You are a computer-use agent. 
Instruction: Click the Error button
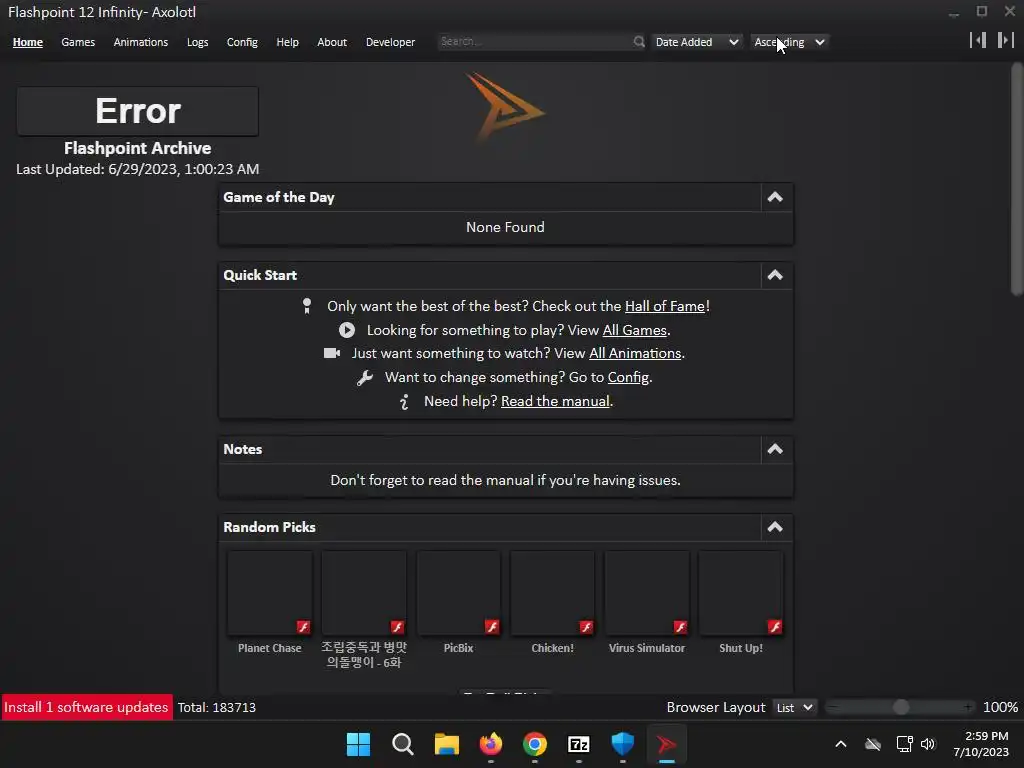[x=137, y=111]
